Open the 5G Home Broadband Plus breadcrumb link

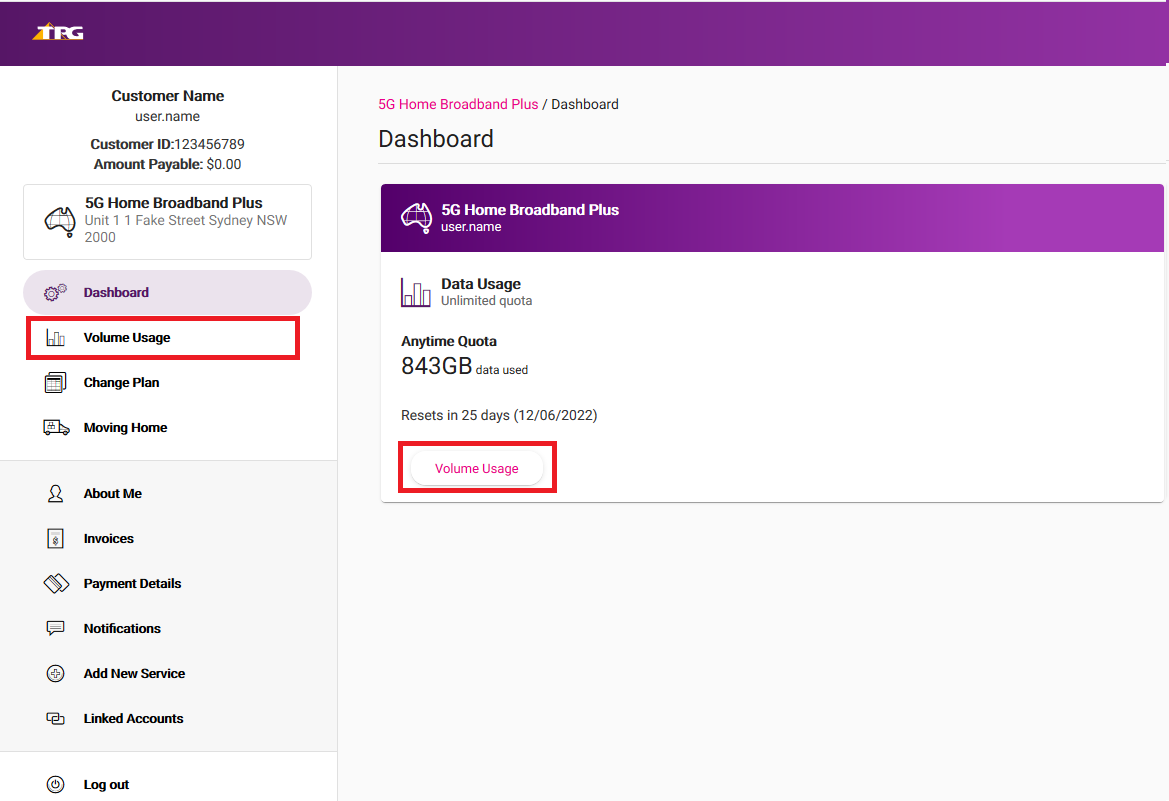point(458,104)
